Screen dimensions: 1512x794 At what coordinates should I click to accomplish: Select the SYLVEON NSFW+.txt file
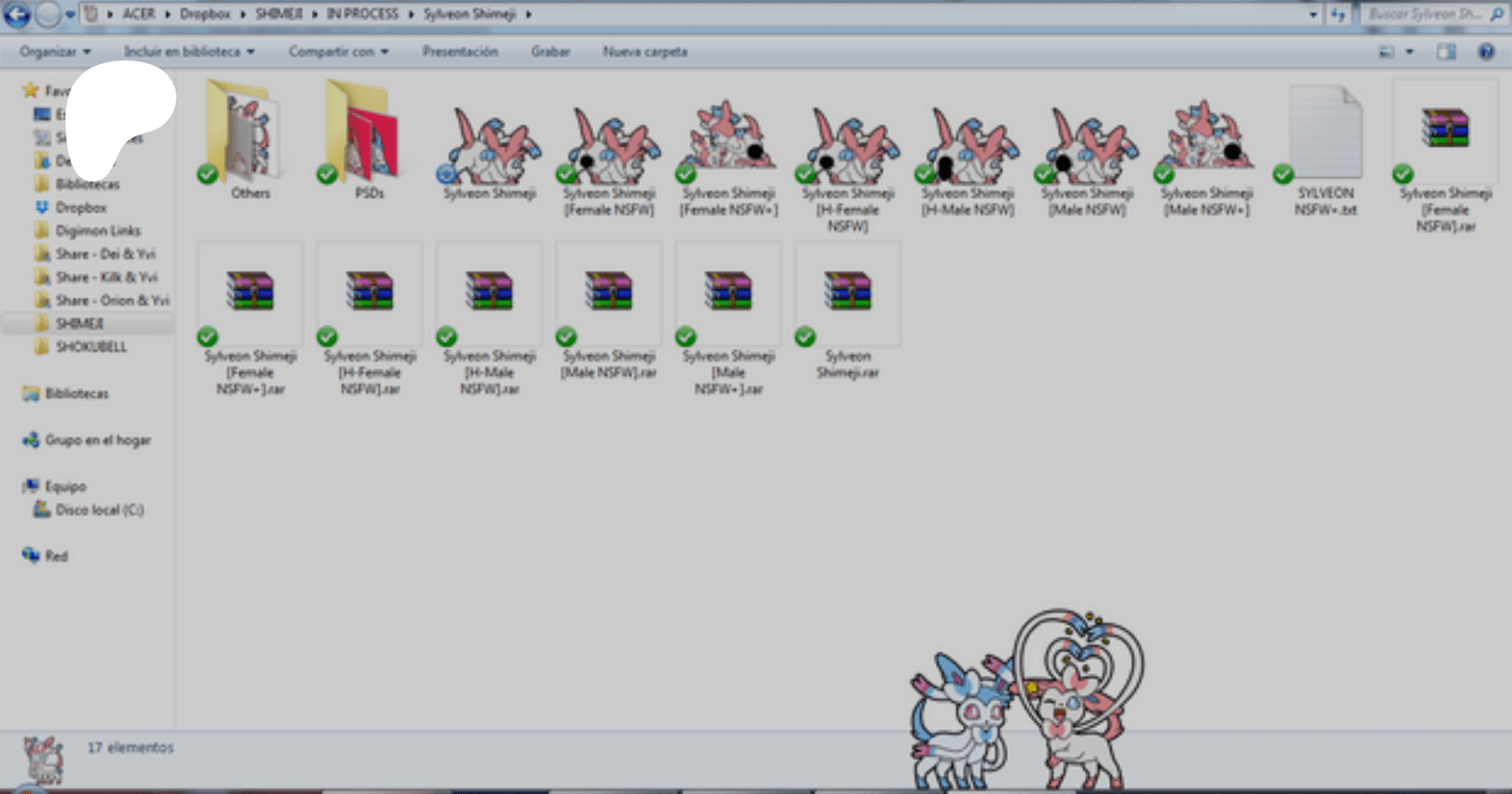pyautogui.click(x=1326, y=151)
